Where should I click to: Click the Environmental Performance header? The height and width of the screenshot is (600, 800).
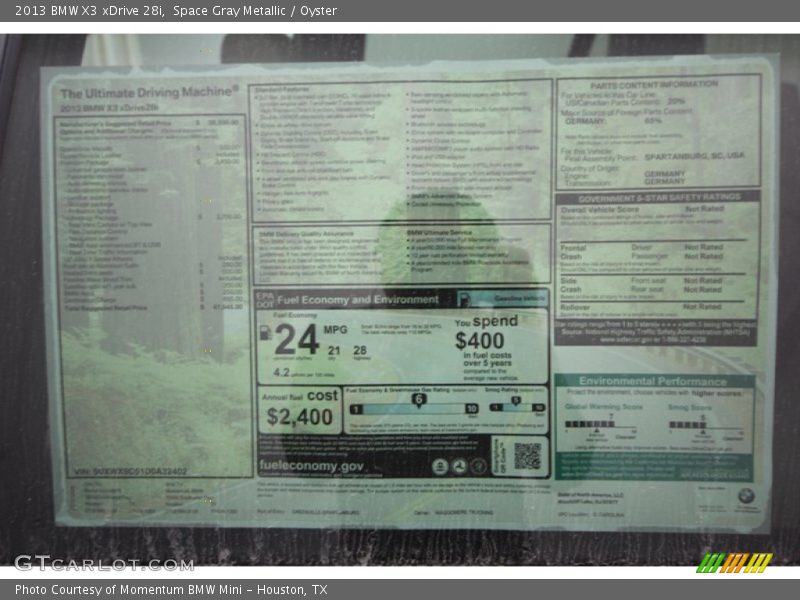coord(652,381)
